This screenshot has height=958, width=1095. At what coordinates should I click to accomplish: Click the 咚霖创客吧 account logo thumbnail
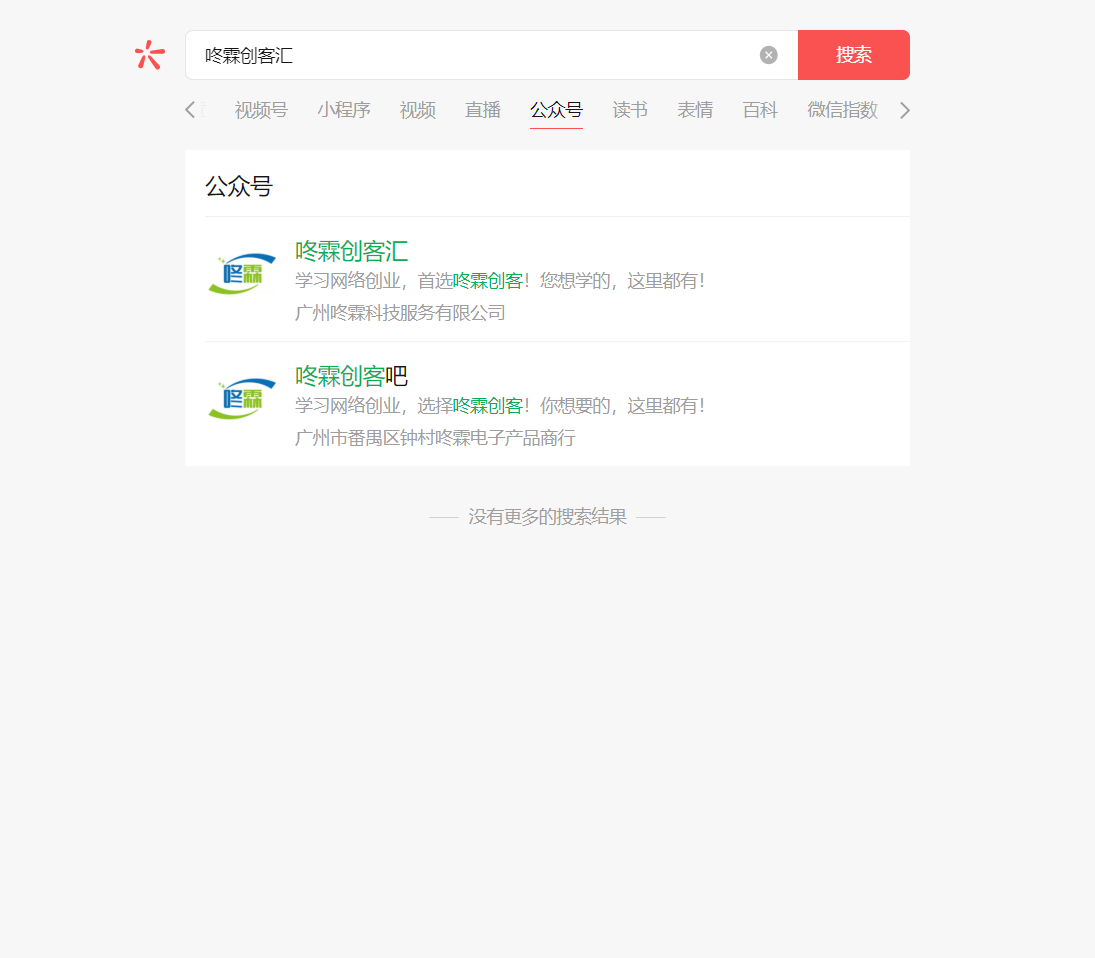(242, 399)
